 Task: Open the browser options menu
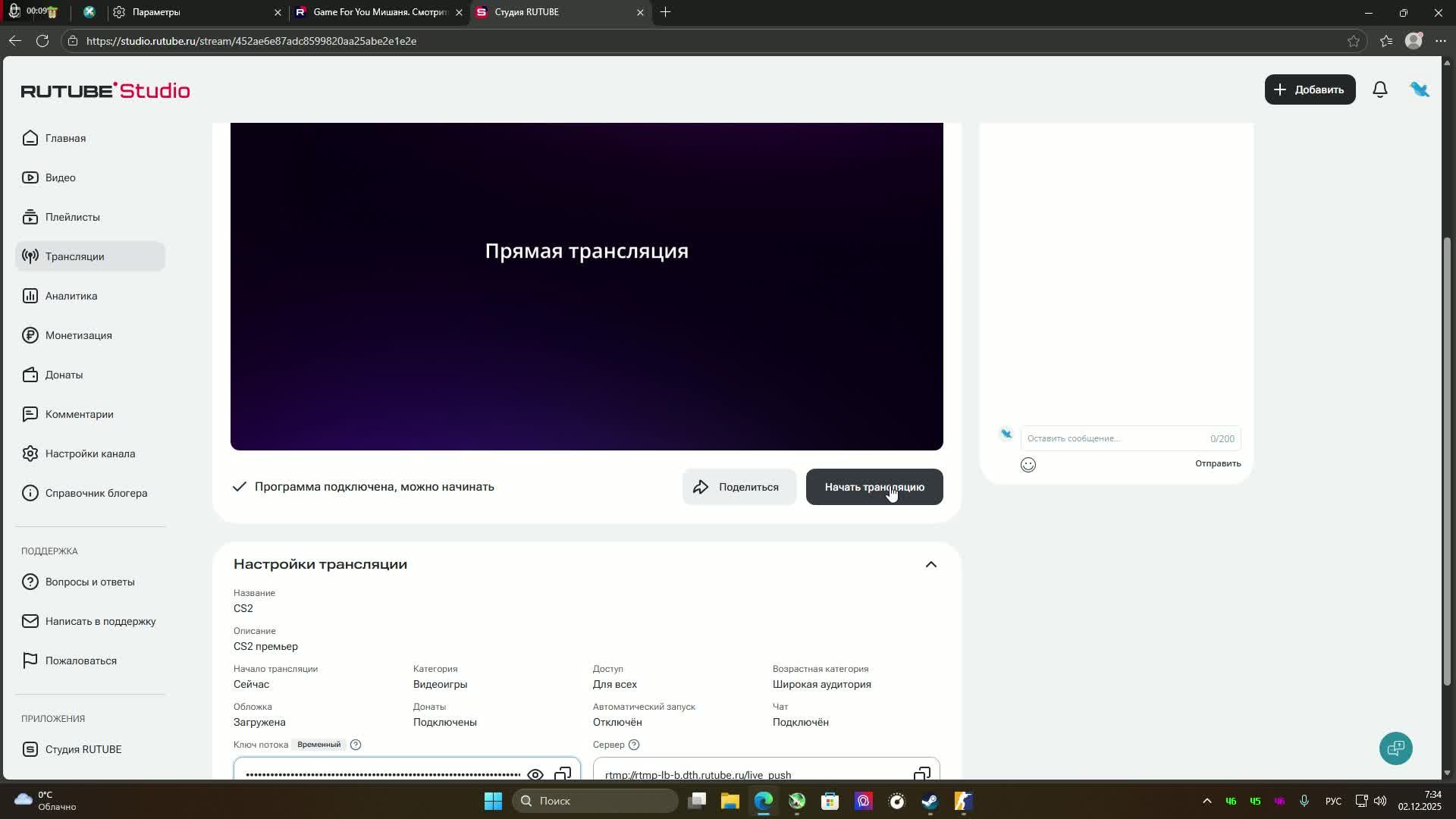click(1442, 41)
